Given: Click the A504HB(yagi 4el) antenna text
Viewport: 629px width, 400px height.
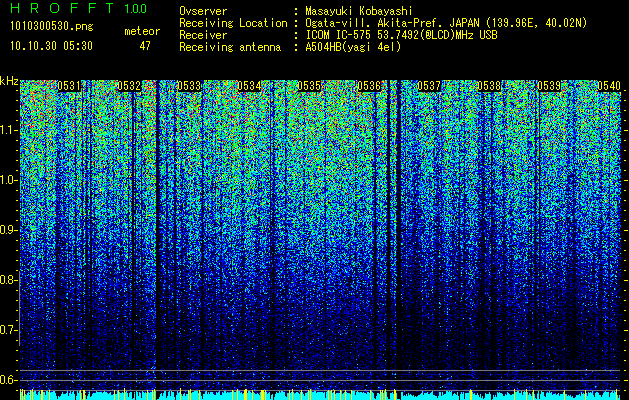Looking at the screenshot, I should [353, 47].
